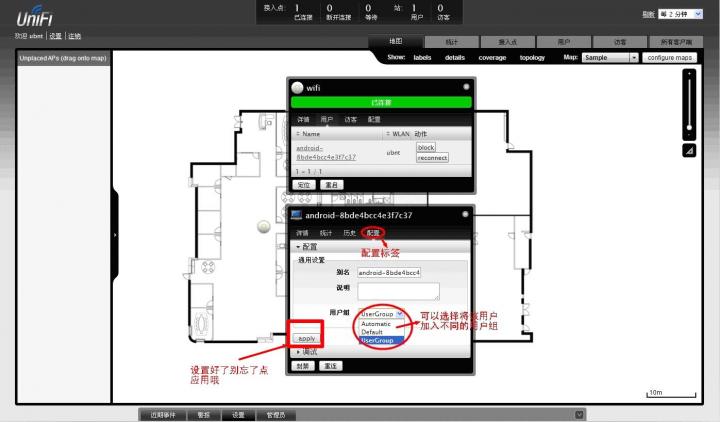720x422 pixels.
Task: Open the Map dropdown showing Sample
Action: click(610, 57)
